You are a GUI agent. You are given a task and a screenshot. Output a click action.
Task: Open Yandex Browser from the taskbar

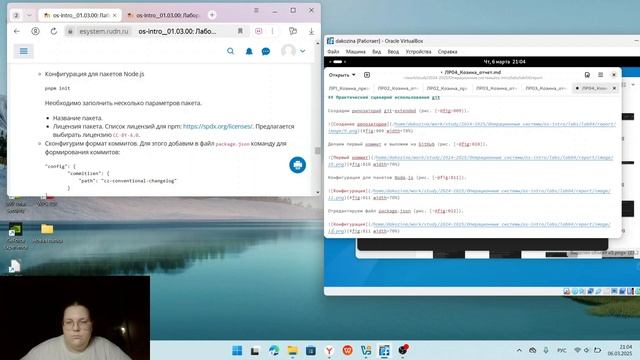pos(329,350)
